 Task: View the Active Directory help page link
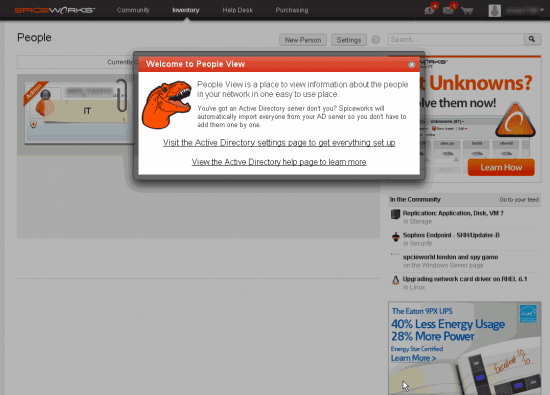tap(279, 162)
